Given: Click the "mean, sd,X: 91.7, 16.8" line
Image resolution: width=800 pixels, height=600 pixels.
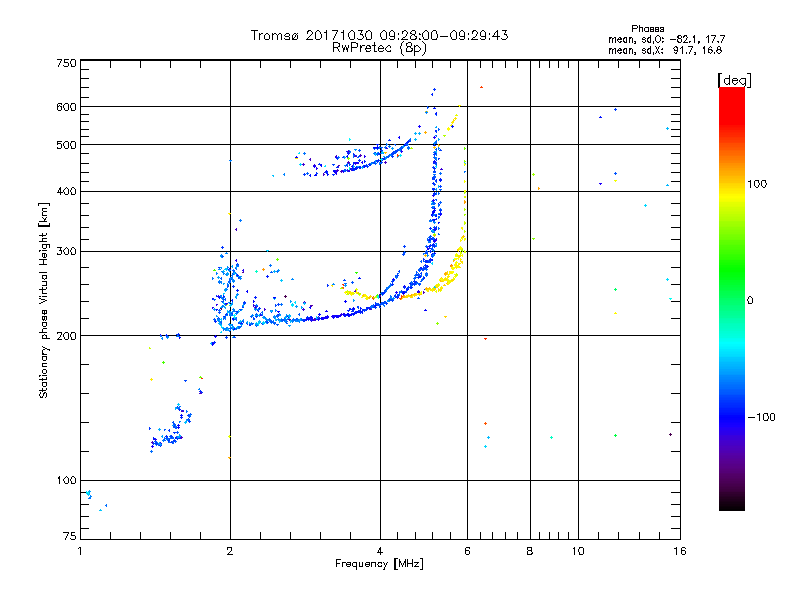Looking at the screenshot, I should [665, 50].
